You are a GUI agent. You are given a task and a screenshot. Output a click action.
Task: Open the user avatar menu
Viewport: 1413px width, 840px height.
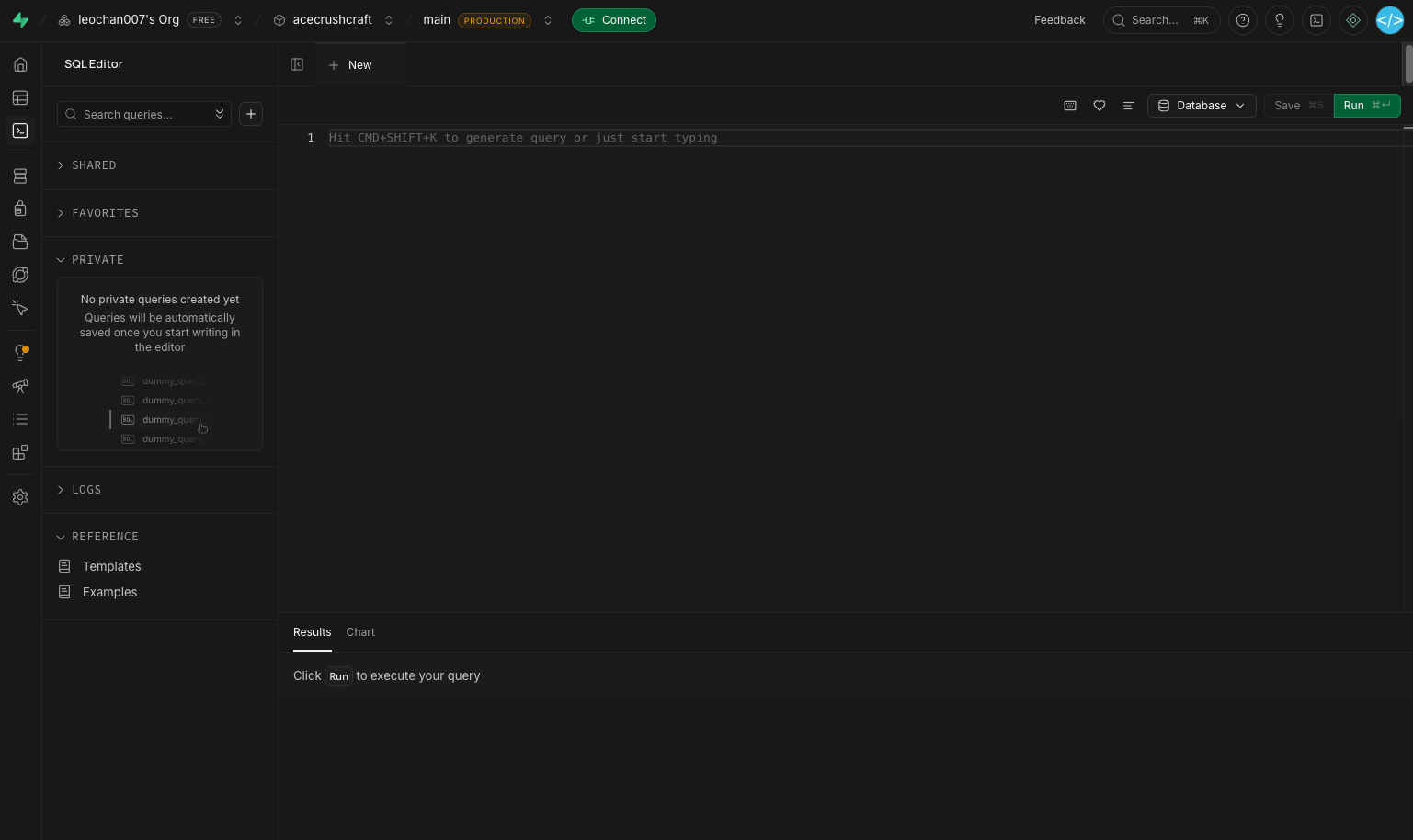coord(1390,20)
